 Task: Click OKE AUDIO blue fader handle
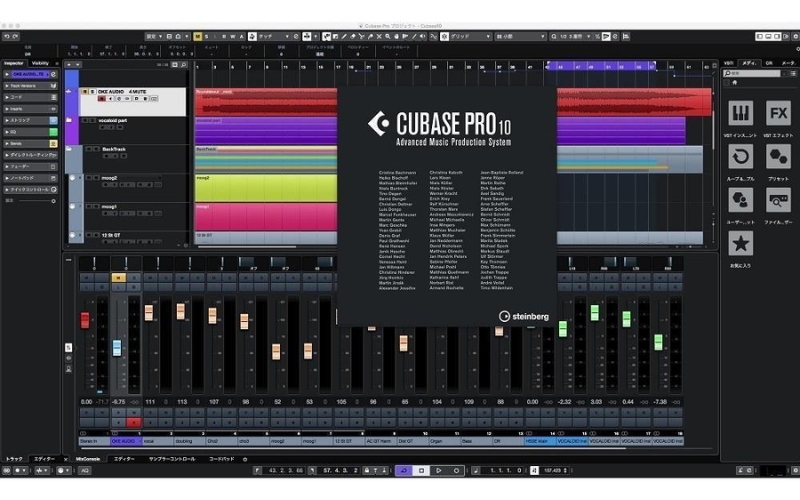pos(117,348)
